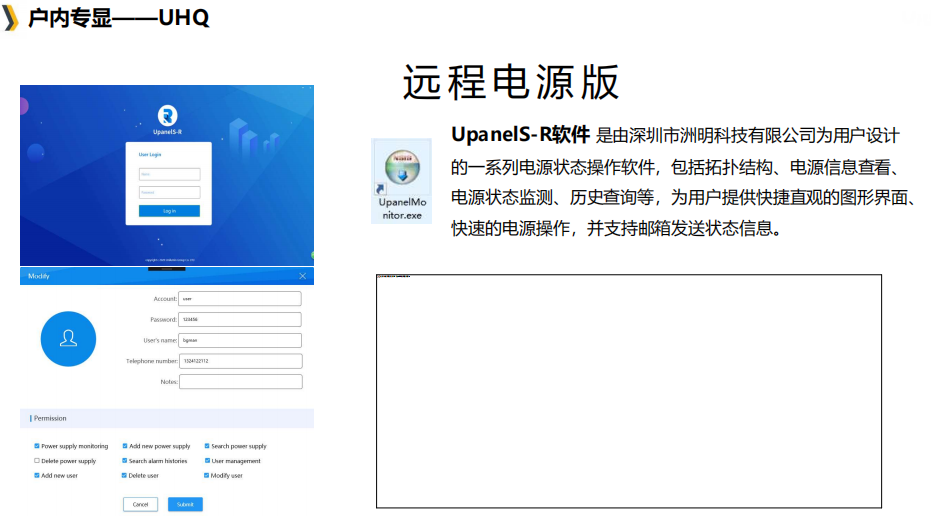Image resolution: width=931 pixels, height=519 pixels.
Task: Click the empty white image placeholder box
Action: coord(628,391)
